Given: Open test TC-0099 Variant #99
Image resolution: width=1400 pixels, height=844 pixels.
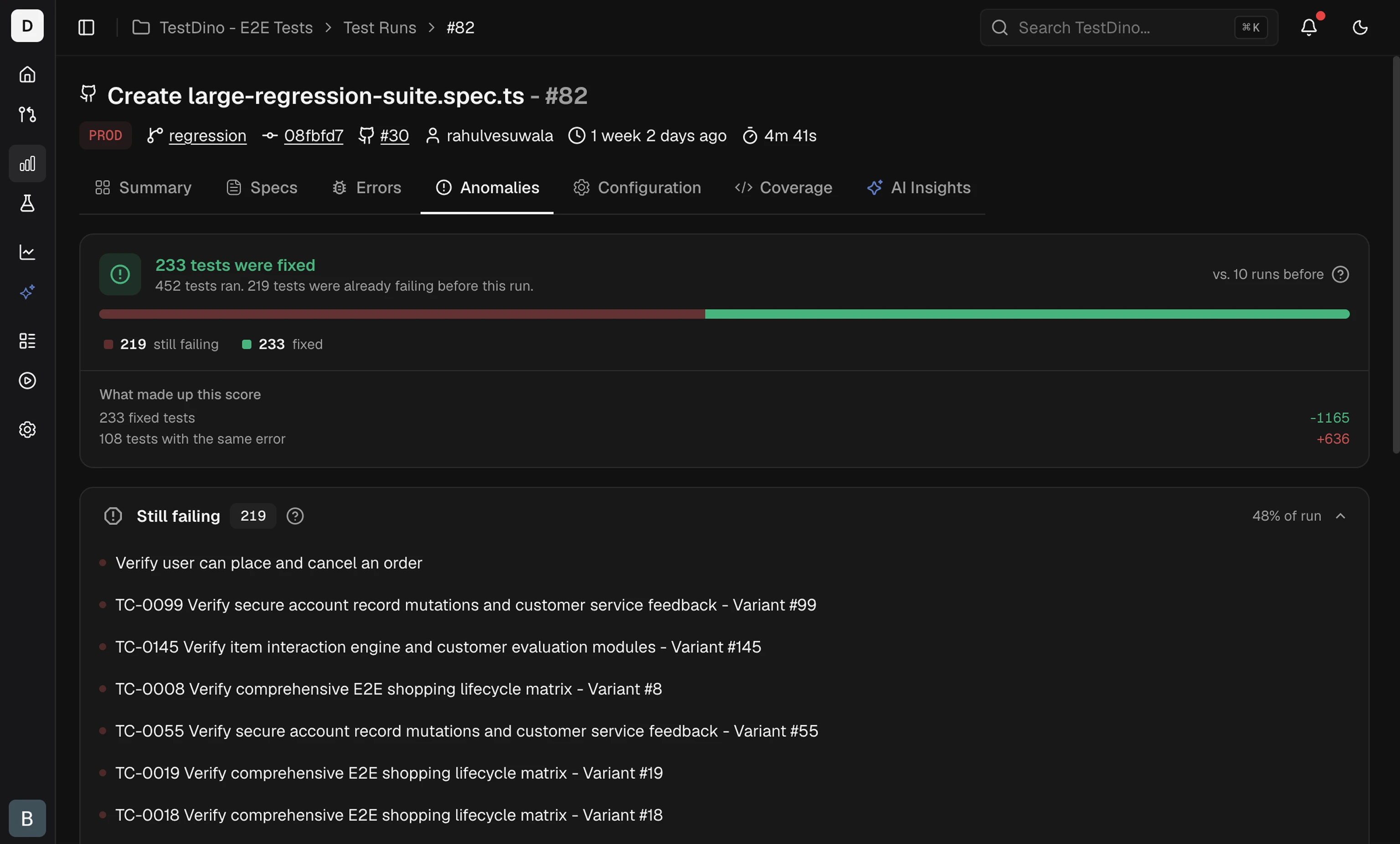Looking at the screenshot, I should tap(466, 605).
